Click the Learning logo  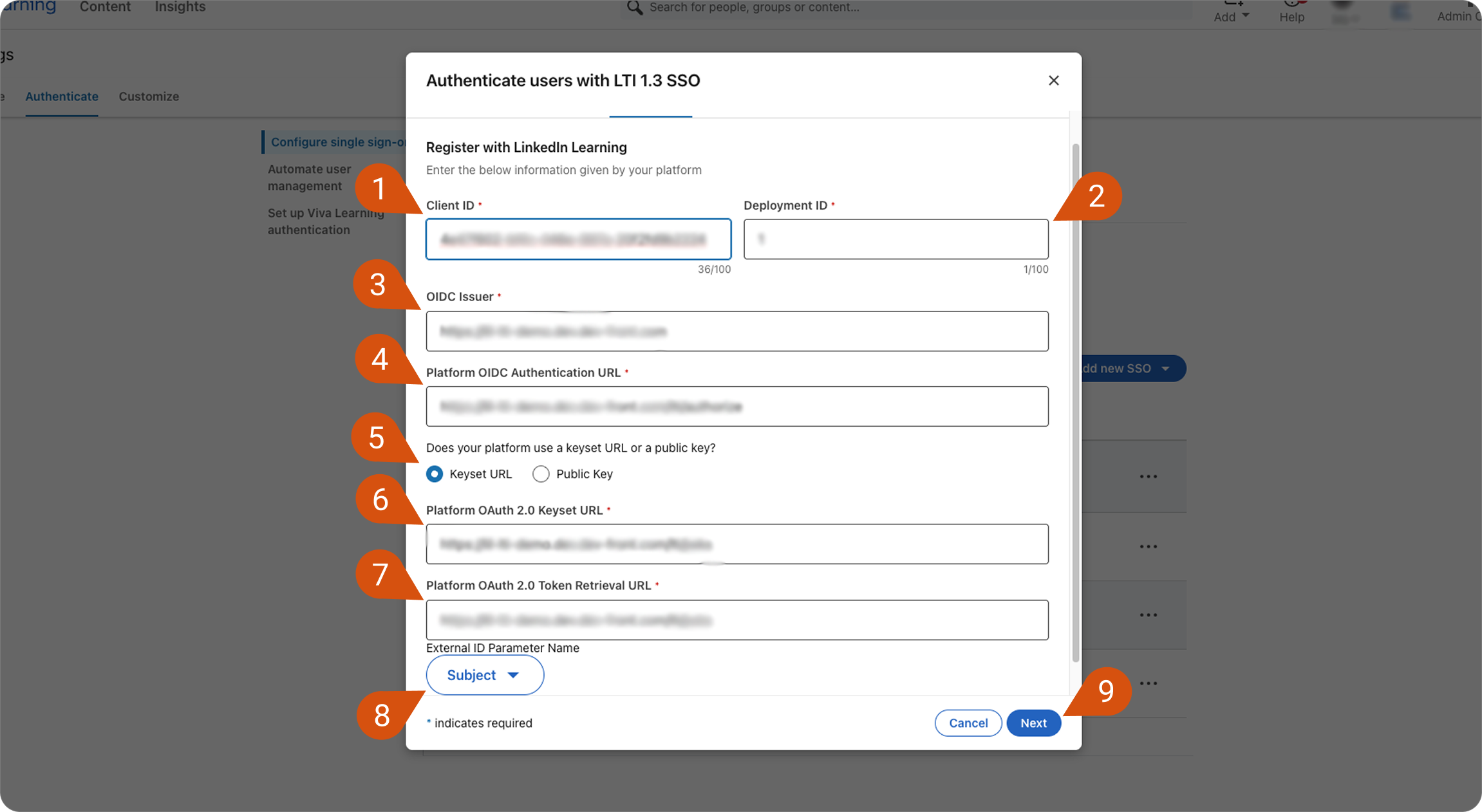[28, 7]
